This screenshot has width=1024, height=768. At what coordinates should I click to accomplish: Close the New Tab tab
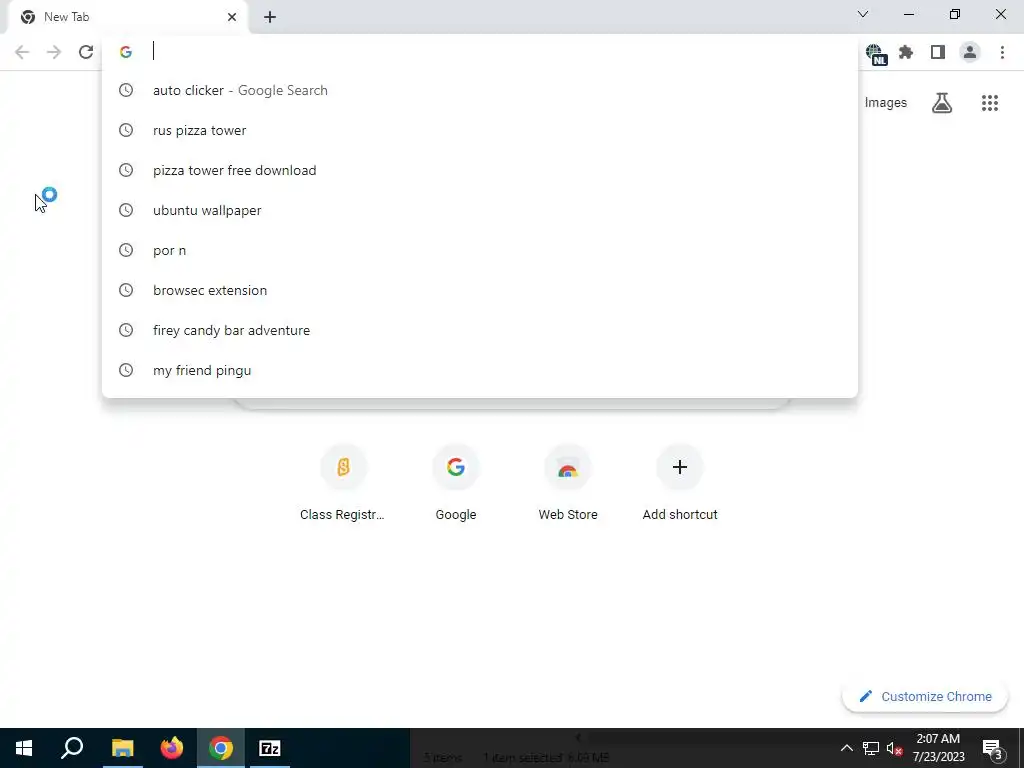pos(232,17)
